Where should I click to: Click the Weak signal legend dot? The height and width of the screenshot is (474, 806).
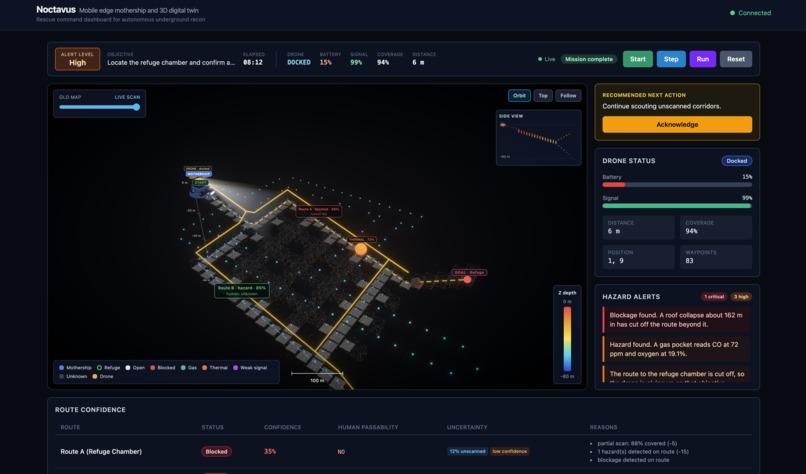[235, 368]
